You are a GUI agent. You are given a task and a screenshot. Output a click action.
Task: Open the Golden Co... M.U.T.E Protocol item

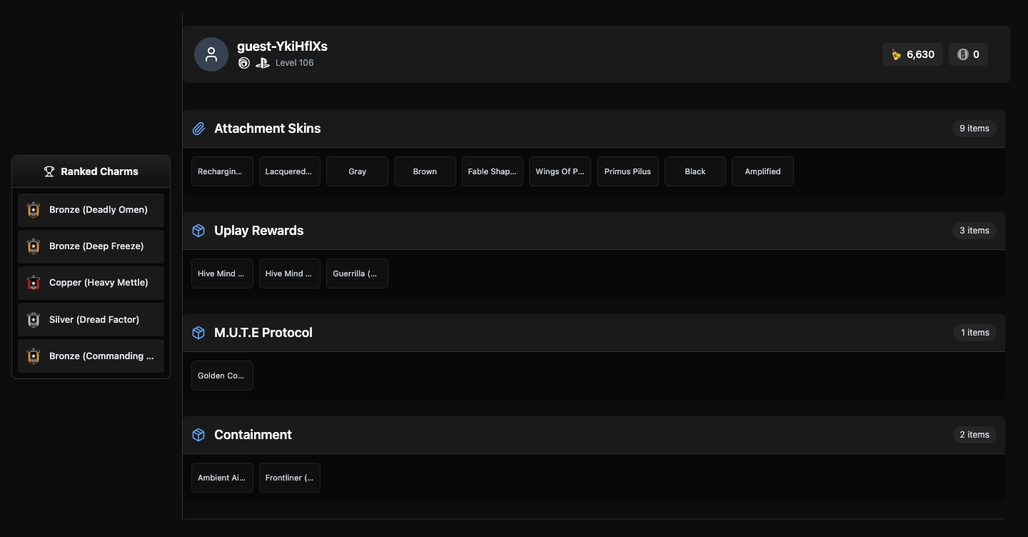point(222,376)
